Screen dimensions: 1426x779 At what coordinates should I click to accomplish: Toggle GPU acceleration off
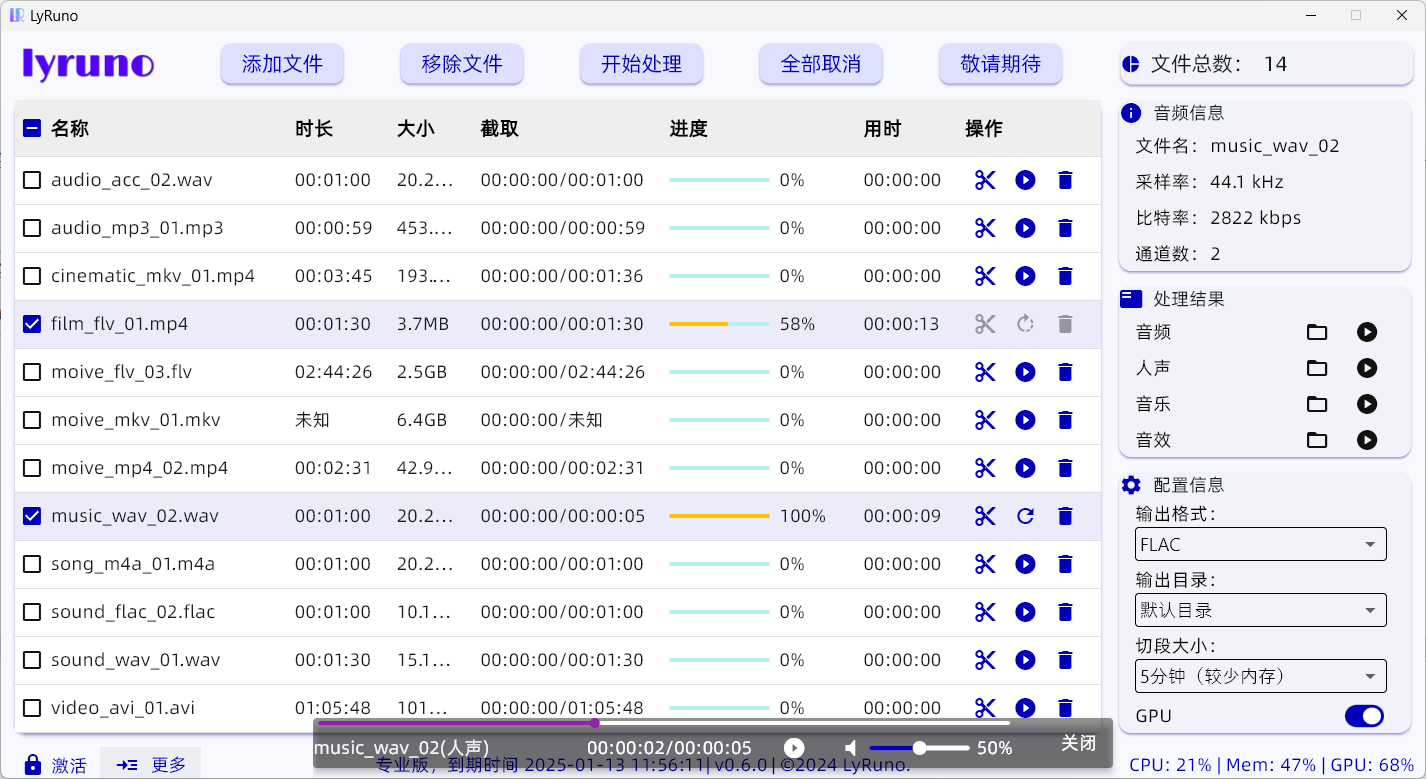click(x=1363, y=716)
